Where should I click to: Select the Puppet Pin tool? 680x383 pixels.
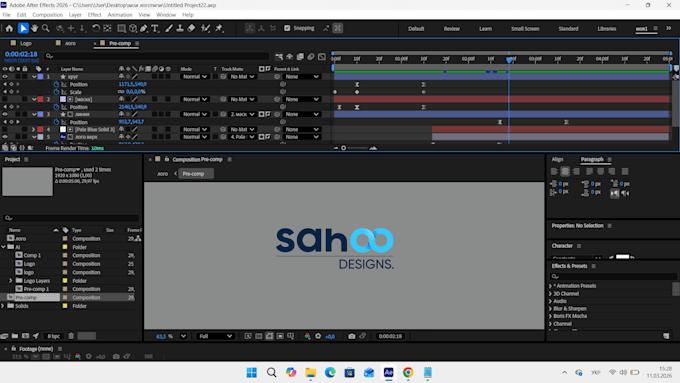click(x=219, y=29)
